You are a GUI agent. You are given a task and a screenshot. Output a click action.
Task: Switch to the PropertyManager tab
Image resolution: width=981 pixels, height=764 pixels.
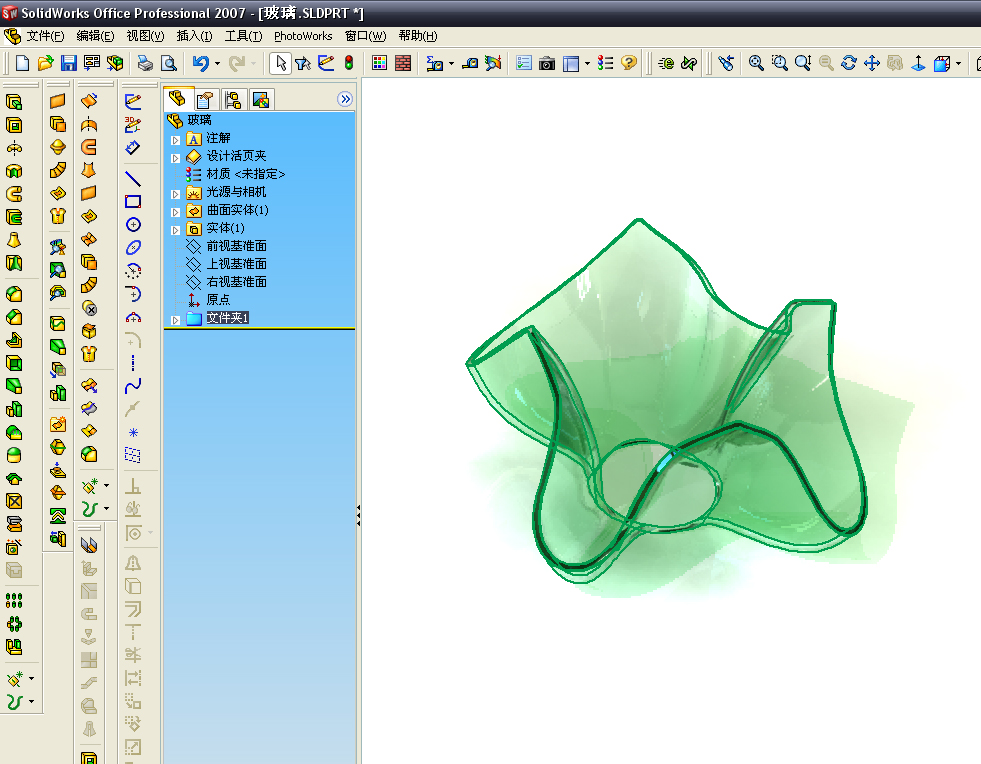pyautogui.click(x=205, y=99)
